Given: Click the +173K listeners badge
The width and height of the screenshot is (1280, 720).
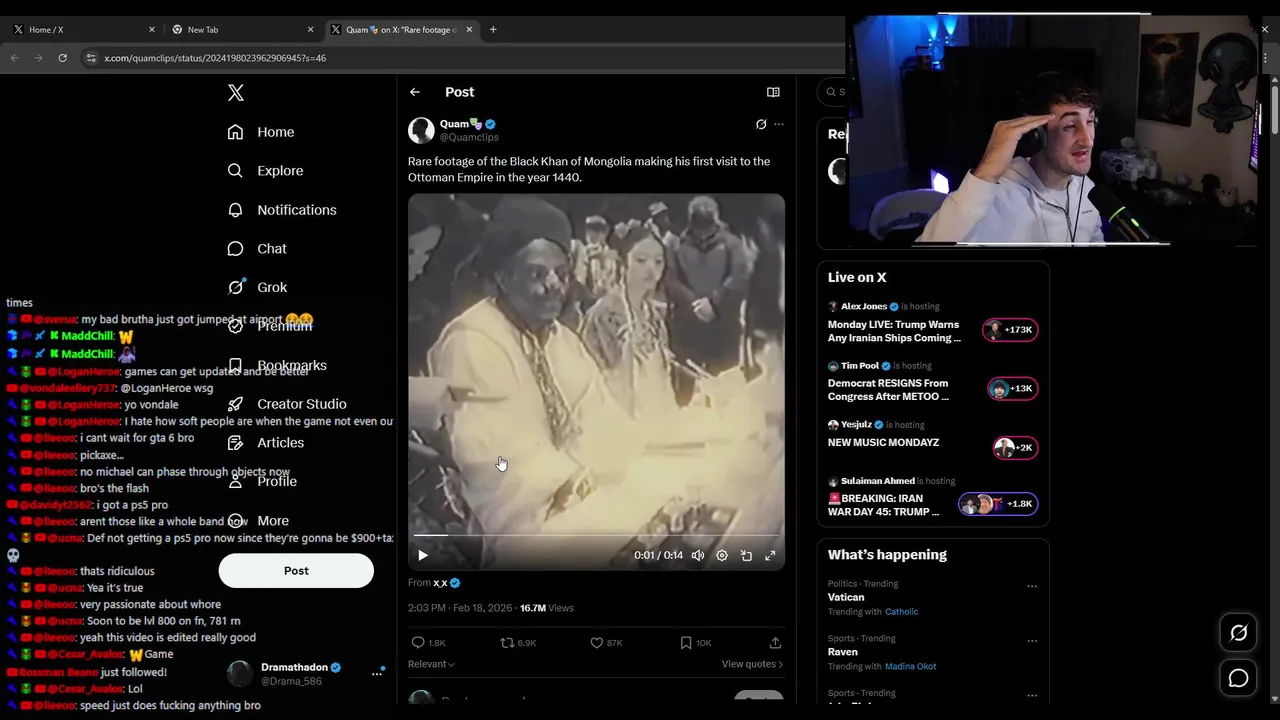Looking at the screenshot, I should 1011,330.
